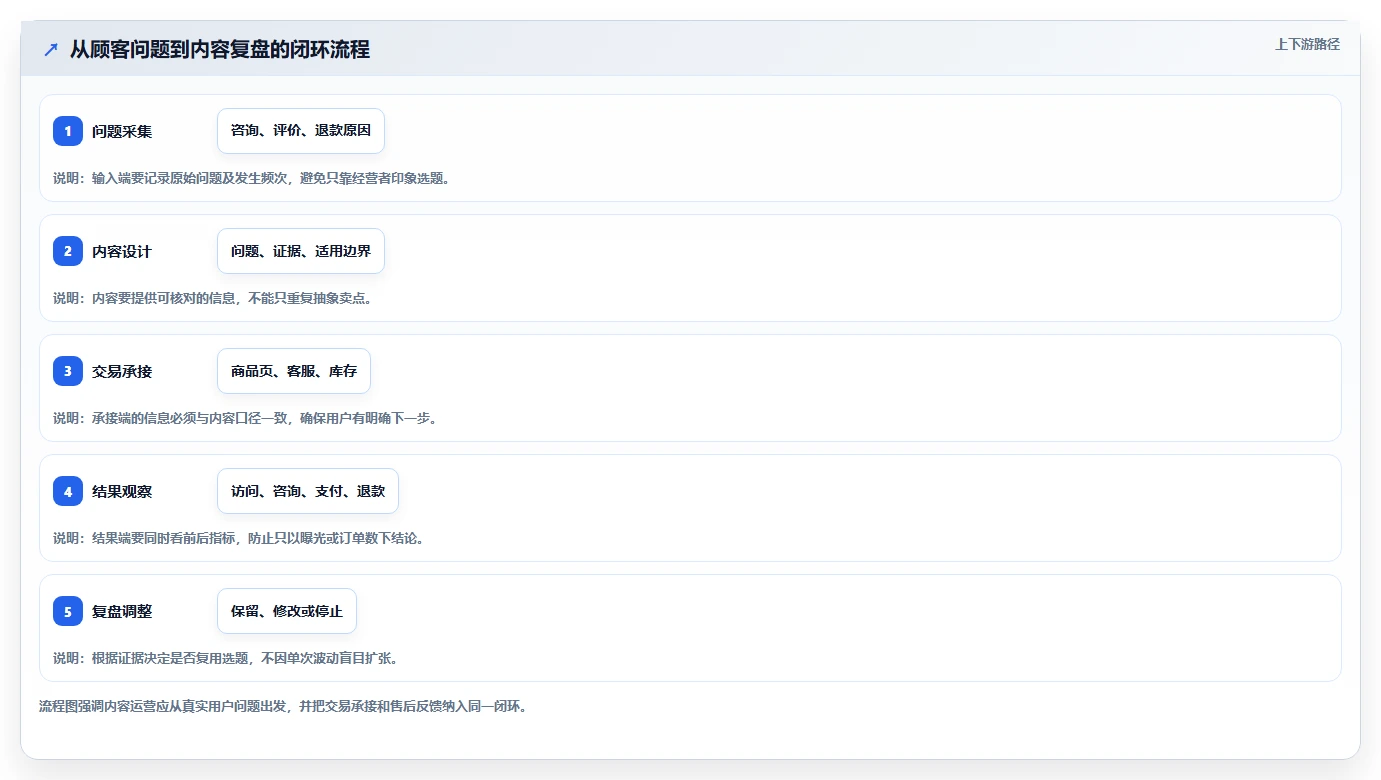Select the 问题、证据、适用边界 chip
Viewport: 1381px width, 780px height.
coord(301,251)
